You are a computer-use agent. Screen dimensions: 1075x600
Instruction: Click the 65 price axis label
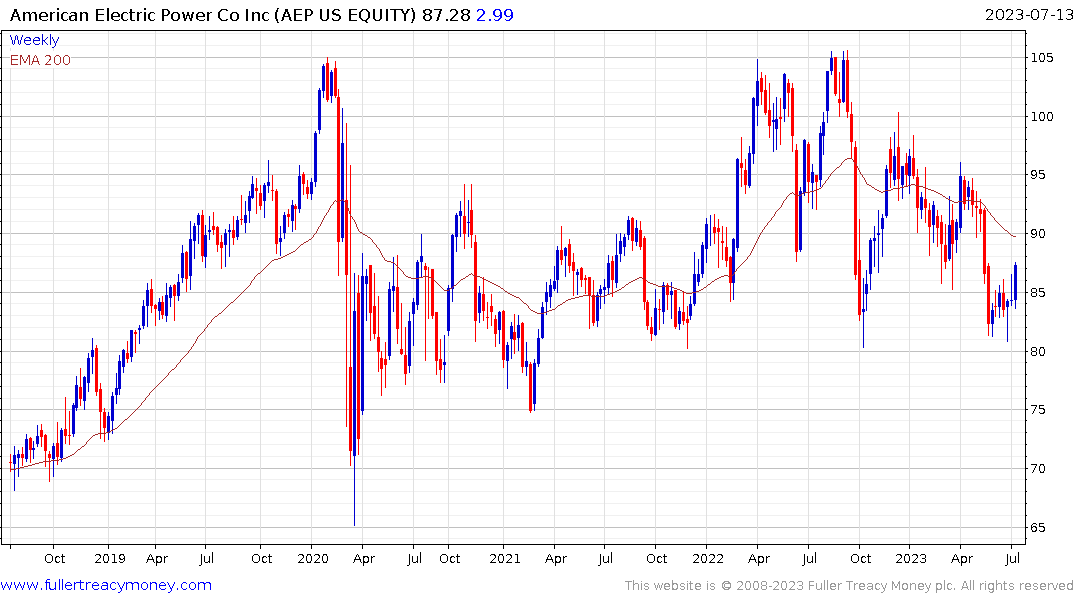click(x=1038, y=528)
